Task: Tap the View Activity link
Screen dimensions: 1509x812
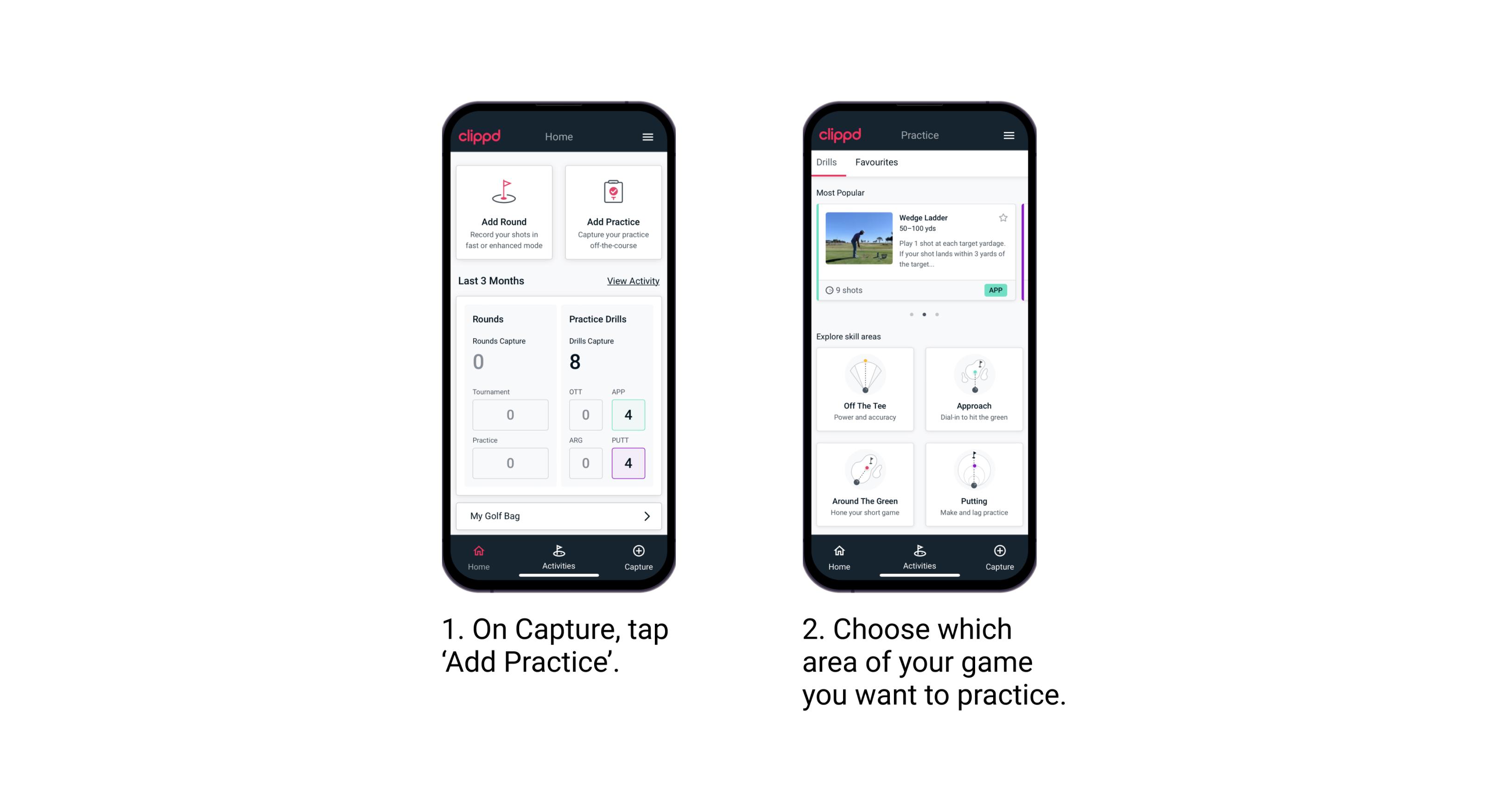Action: [x=631, y=281]
